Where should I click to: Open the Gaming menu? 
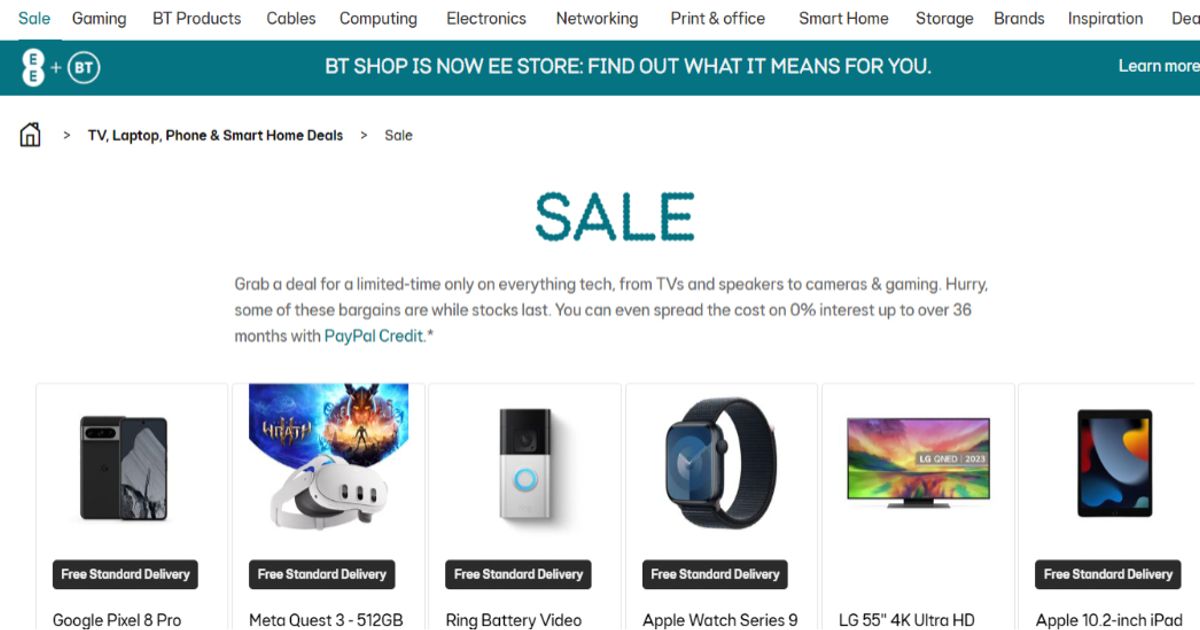tap(99, 18)
